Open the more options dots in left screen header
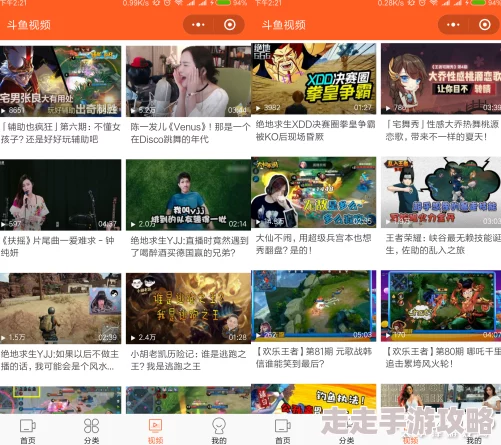This screenshot has width=501, height=445. (x=198, y=25)
